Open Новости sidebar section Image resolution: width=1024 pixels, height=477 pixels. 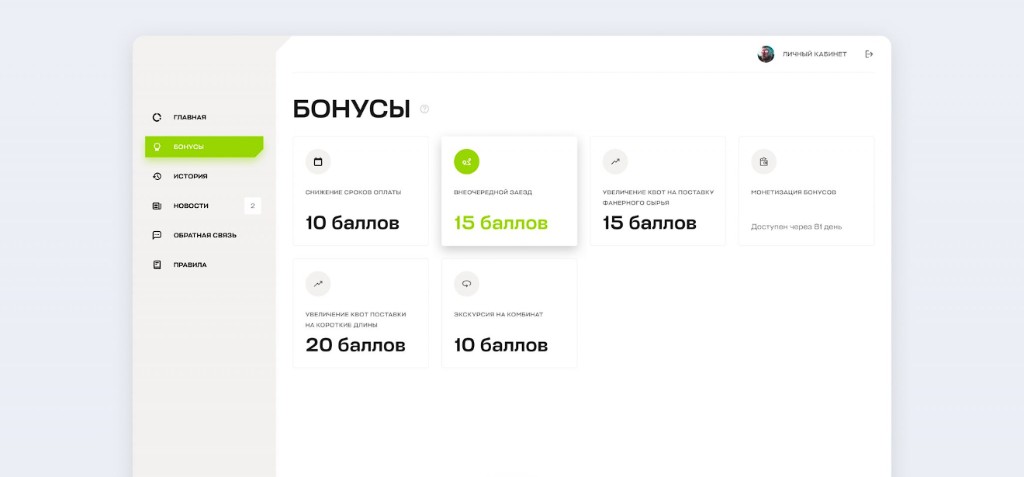click(x=190, y=206)
